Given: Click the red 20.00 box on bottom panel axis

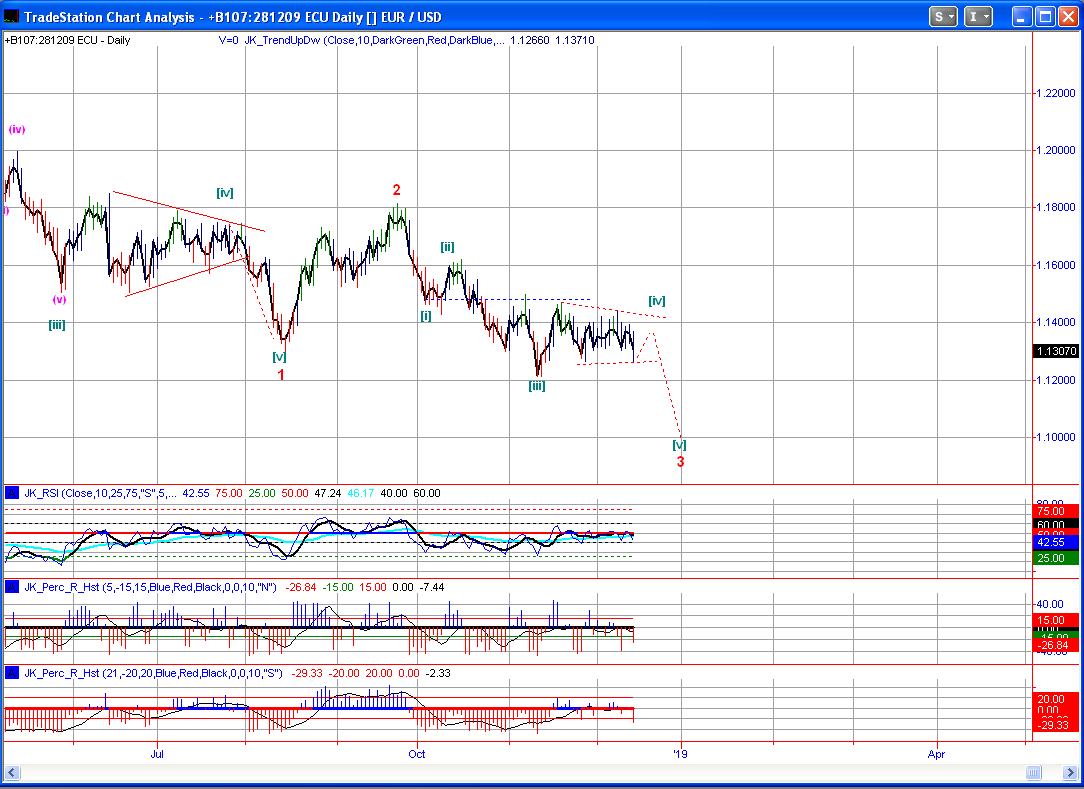Looking at the screenshot, I should [x=1056, y=699].
